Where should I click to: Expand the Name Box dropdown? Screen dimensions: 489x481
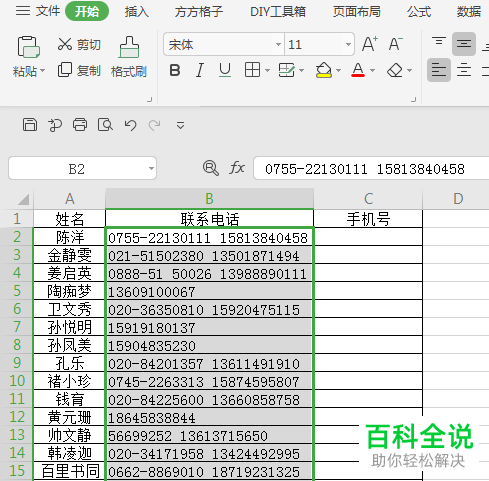[x=151, y=168]
